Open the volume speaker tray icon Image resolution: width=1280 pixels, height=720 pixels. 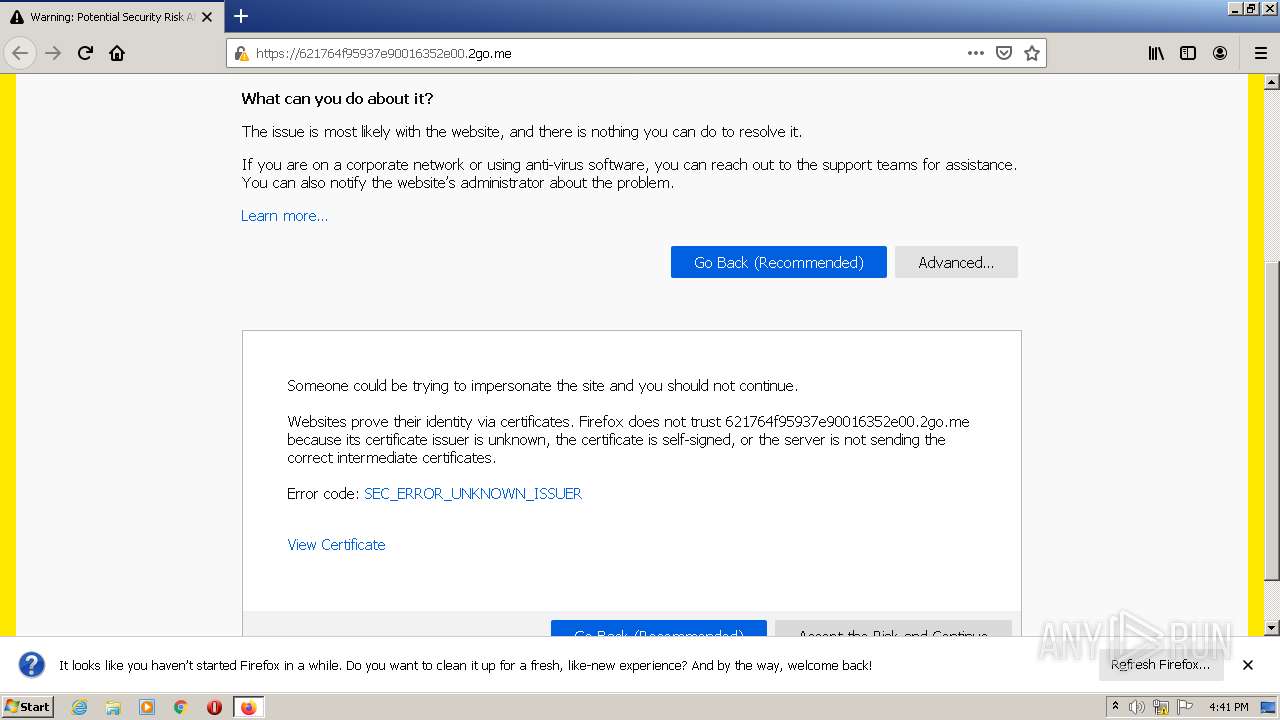pos(1137,707)
